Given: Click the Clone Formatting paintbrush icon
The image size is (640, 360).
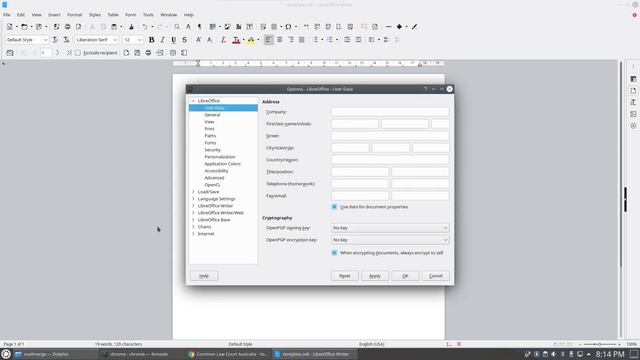Looking at the screenshot, I should coord(131,27).
